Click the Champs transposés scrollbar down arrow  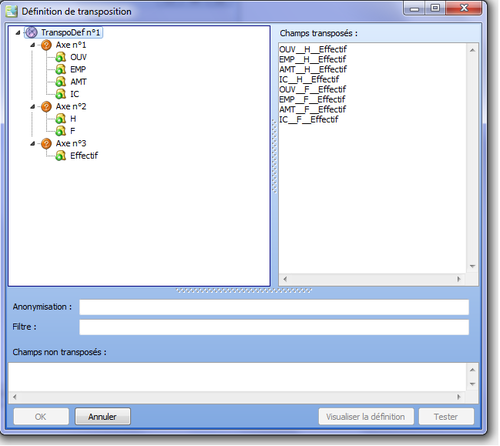(x=472, y=266)
